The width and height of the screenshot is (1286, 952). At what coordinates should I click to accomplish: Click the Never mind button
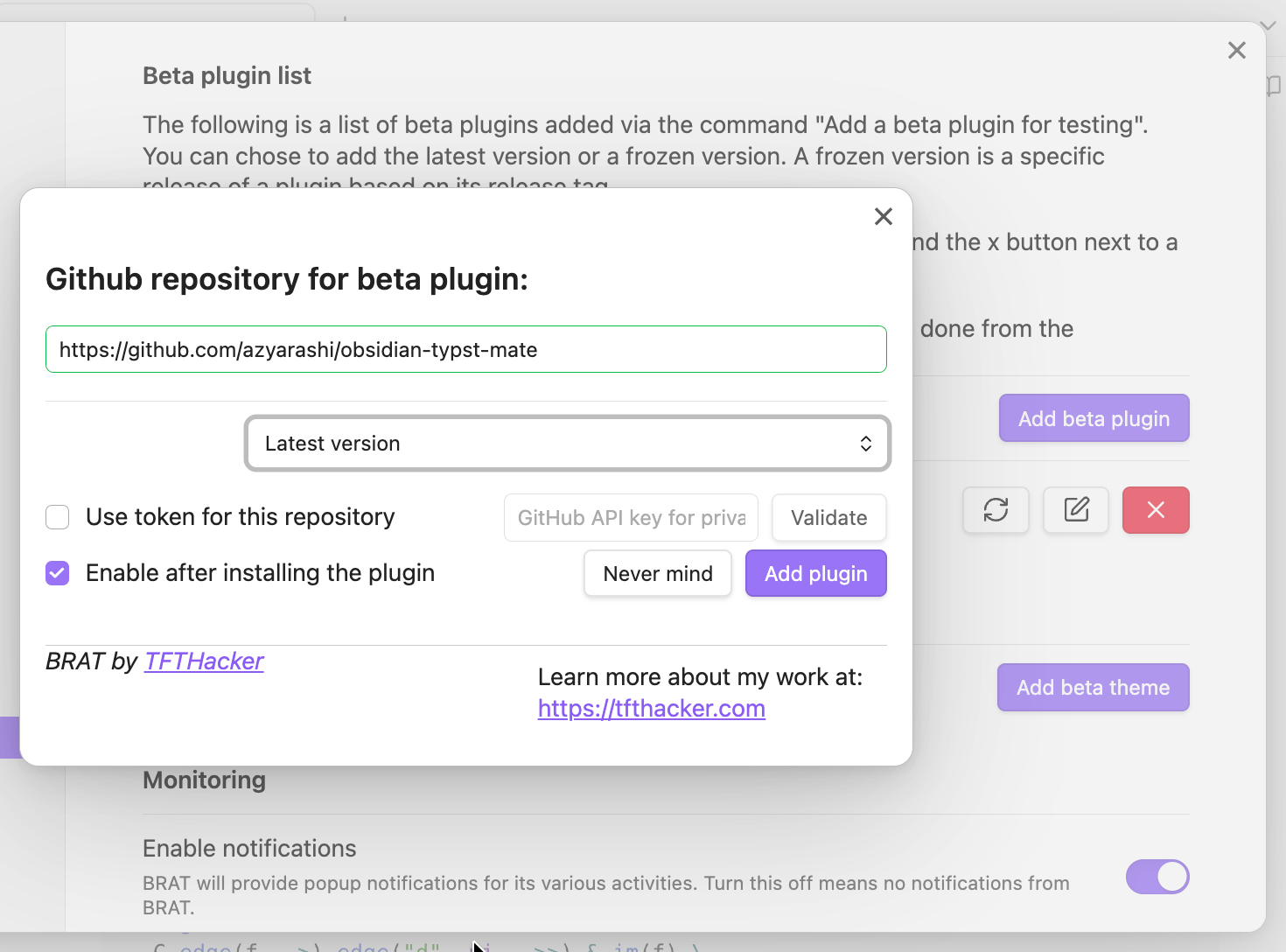657,573
